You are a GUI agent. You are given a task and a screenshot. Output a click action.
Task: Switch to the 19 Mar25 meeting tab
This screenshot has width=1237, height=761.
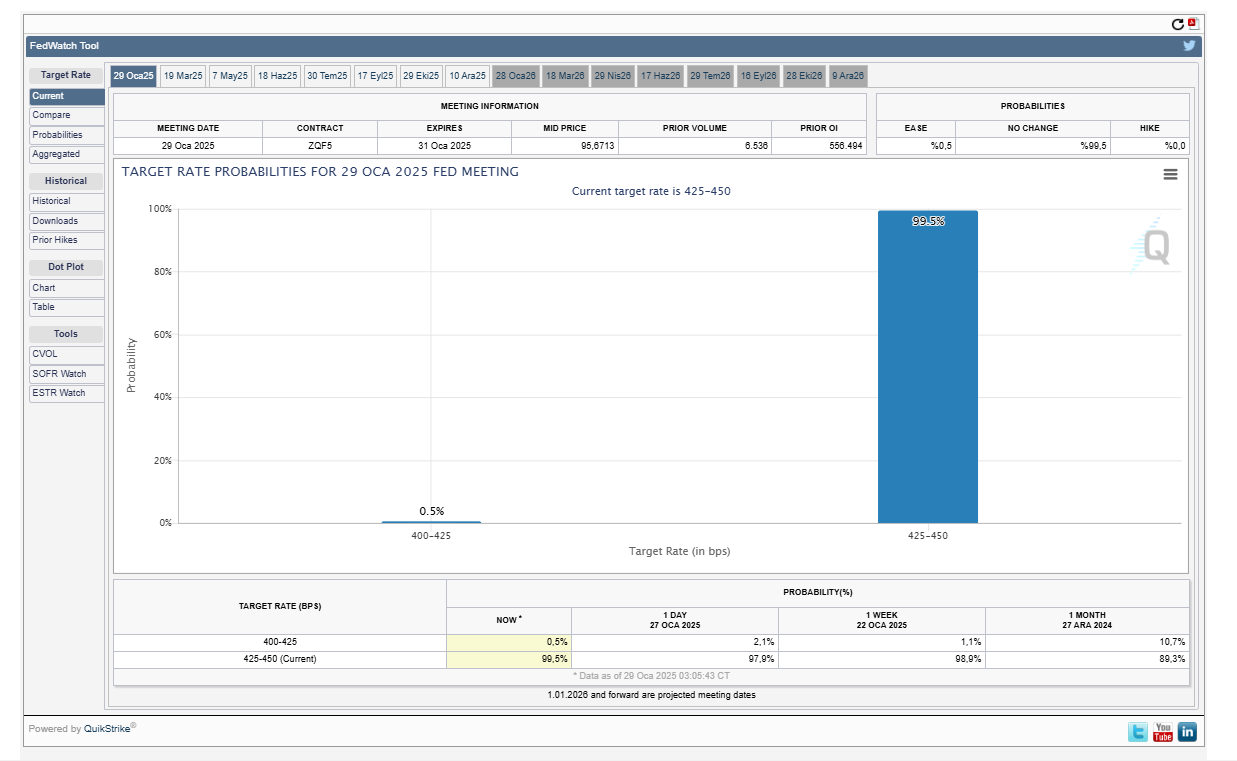tap(183, 76)
